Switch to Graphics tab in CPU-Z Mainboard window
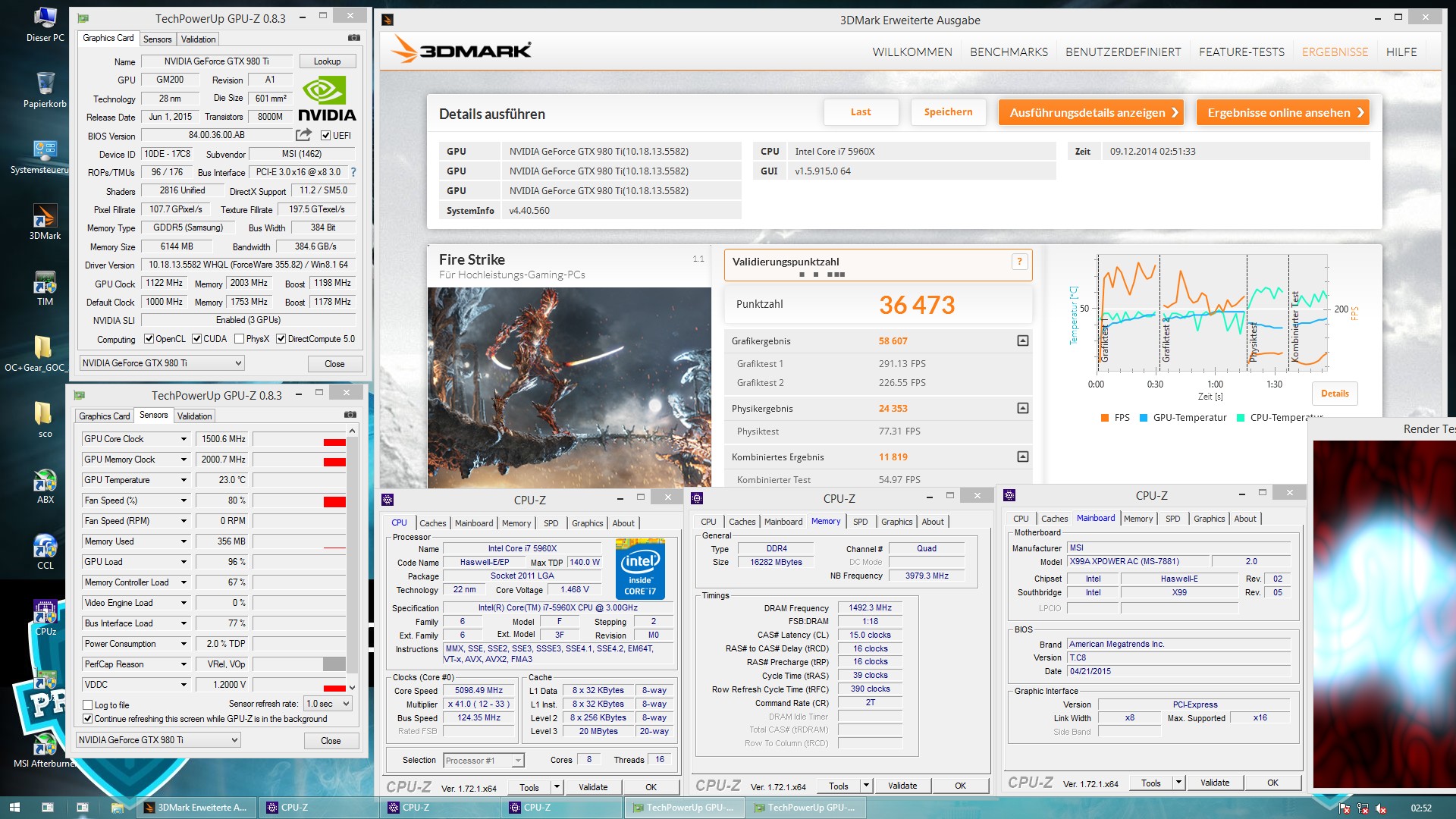 click(x=1209, y=519)
